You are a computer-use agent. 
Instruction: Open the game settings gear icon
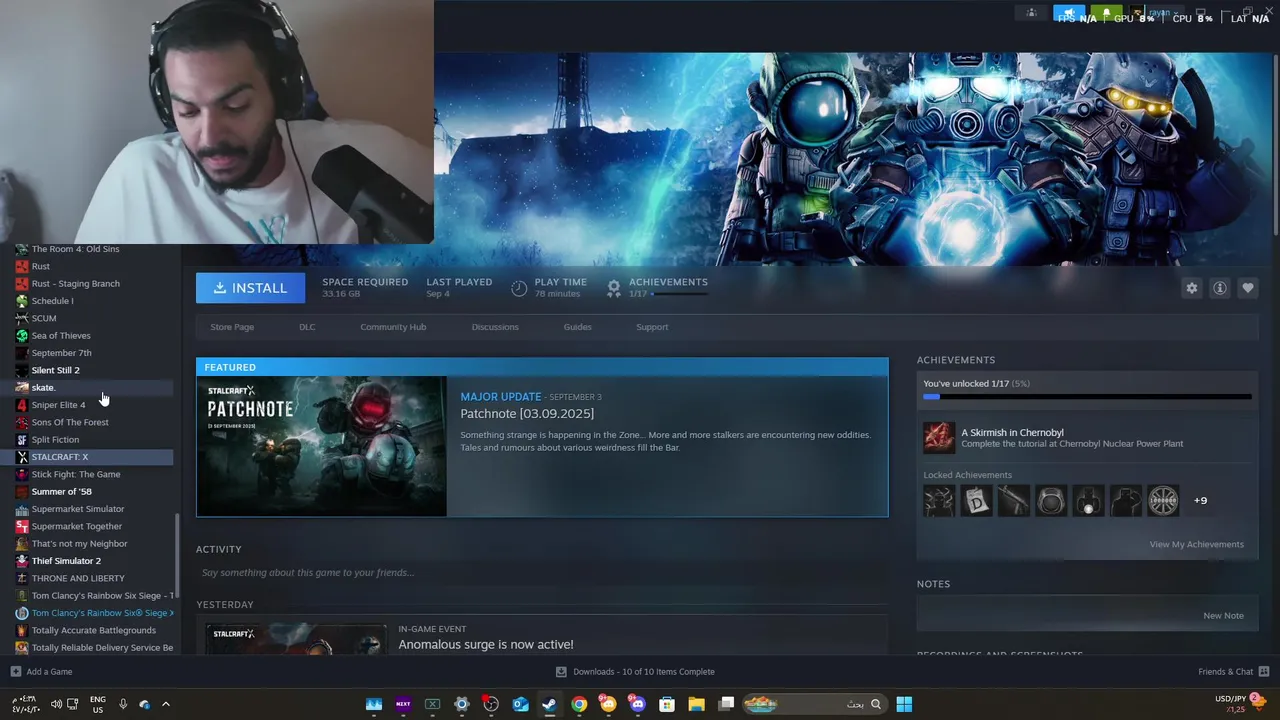[1191, 288]
